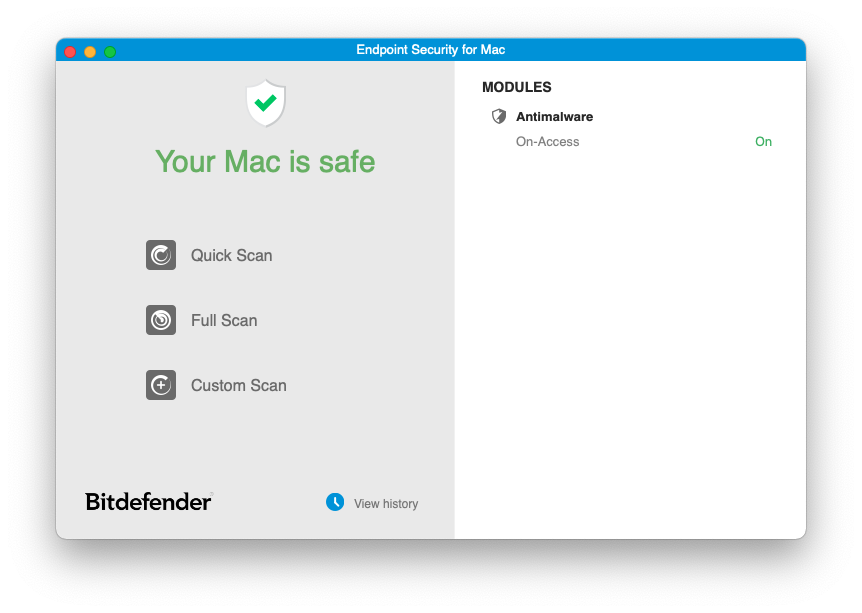Click the MODULES section heading
This screenshot has height=613, width=862.
coord(516,88)
